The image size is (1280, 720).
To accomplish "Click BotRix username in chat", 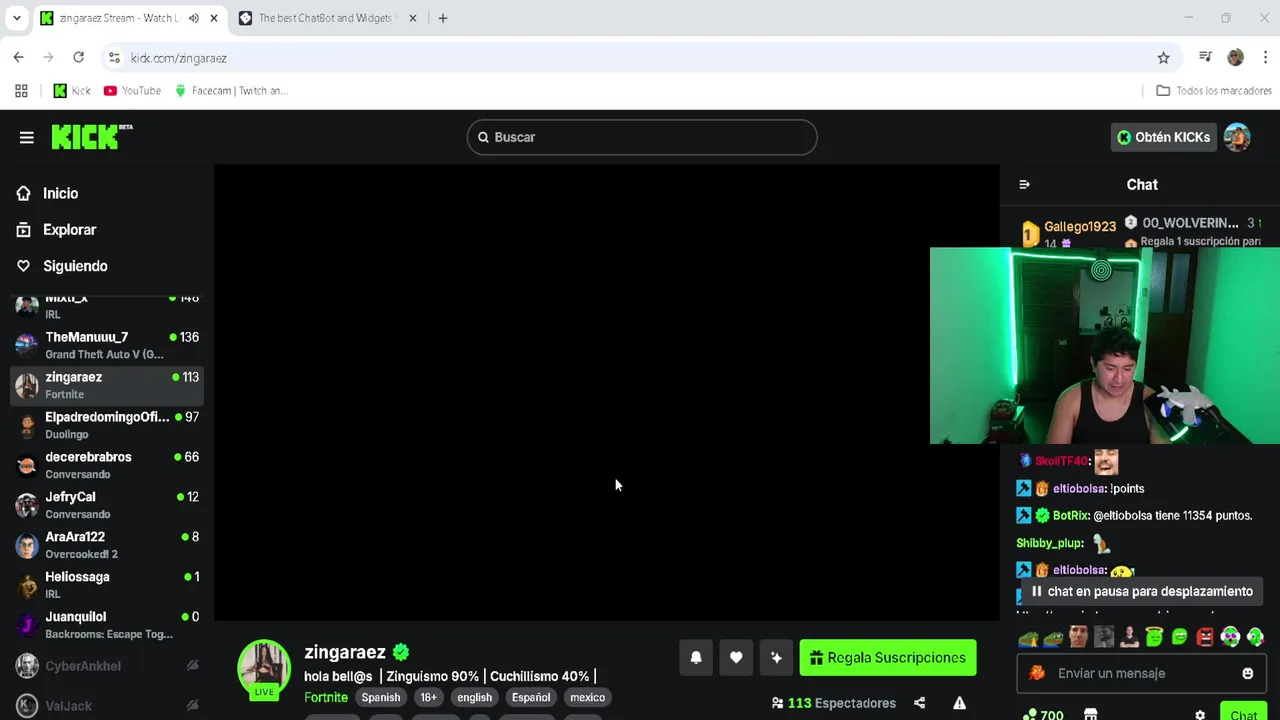I will click(1070, 516).
